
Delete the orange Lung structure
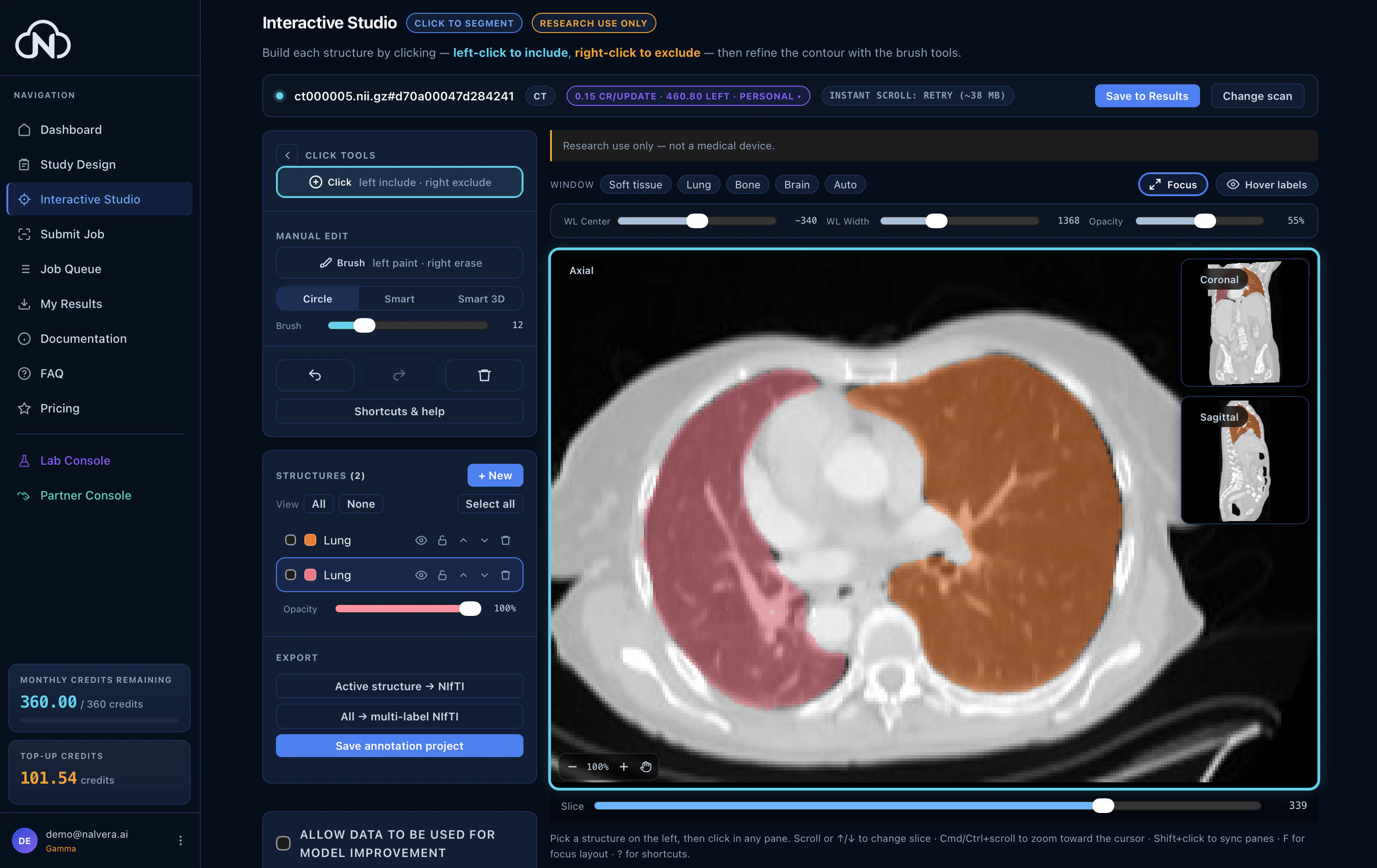point(506,540)
